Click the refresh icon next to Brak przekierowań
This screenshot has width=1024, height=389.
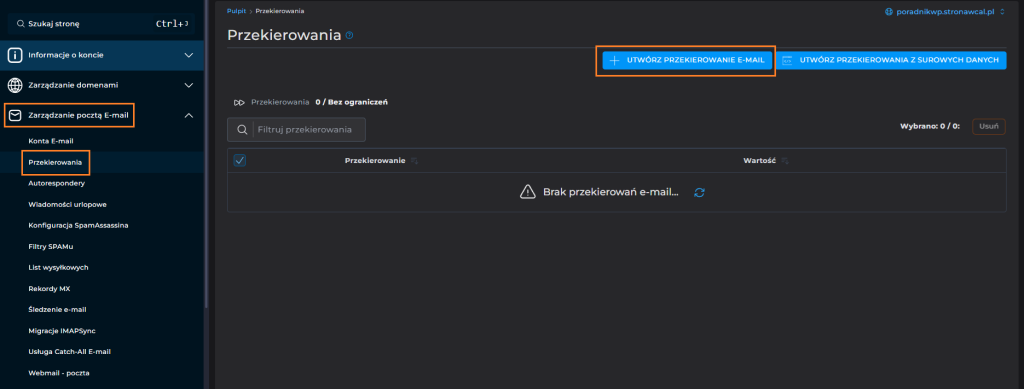click(699, 193)
